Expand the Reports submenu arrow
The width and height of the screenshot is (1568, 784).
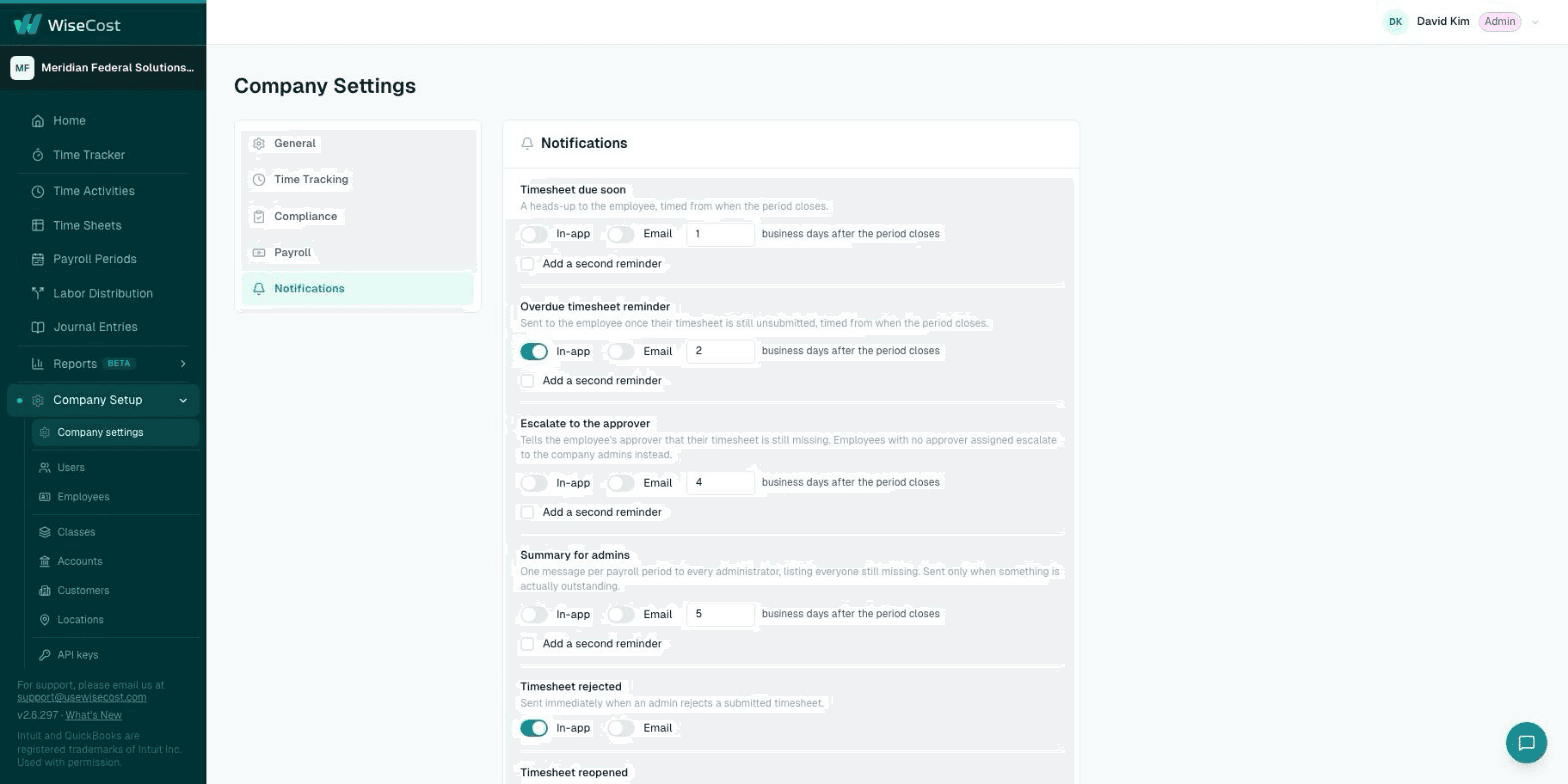[x=183, y=364]
